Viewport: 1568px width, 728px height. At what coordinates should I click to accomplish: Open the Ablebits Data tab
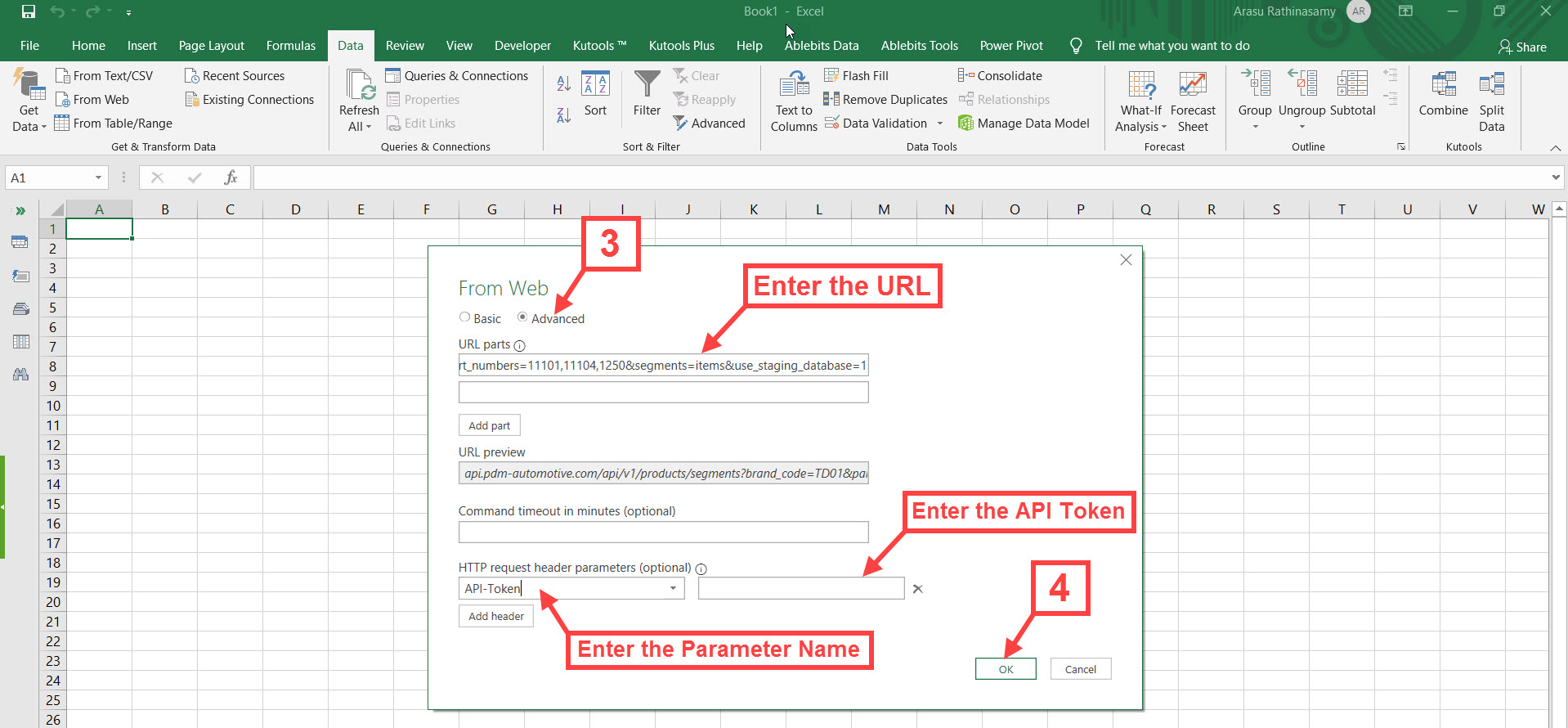coord(822,46)
